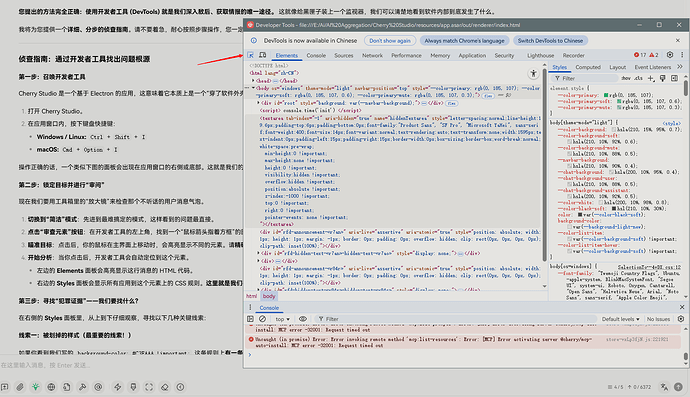Create live expression with the eye icon

tap(303, 319)
